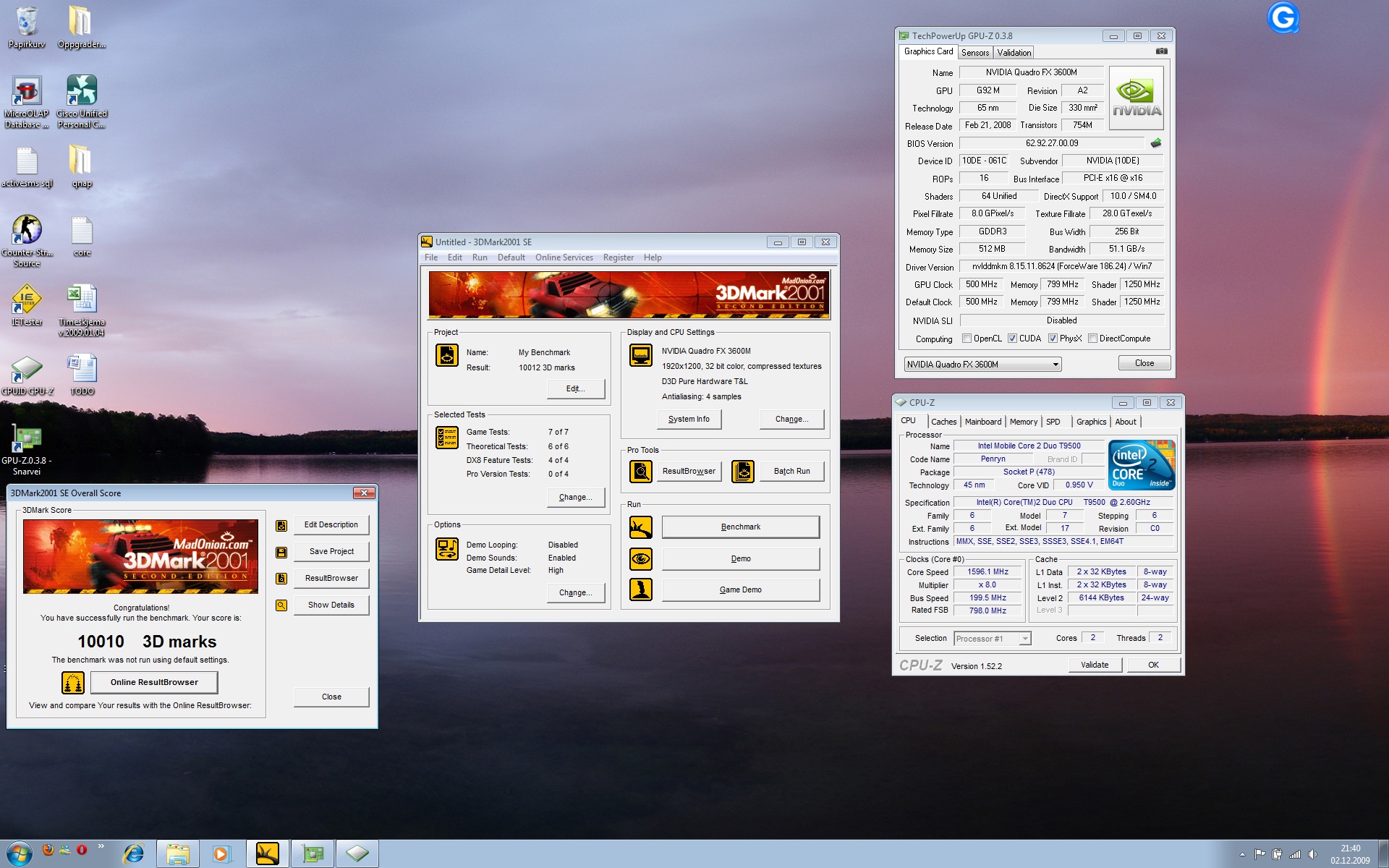Click the Display and CPU Settings monitor icon
This screenshot has height=868, width=1389.
tap(641, 355)
